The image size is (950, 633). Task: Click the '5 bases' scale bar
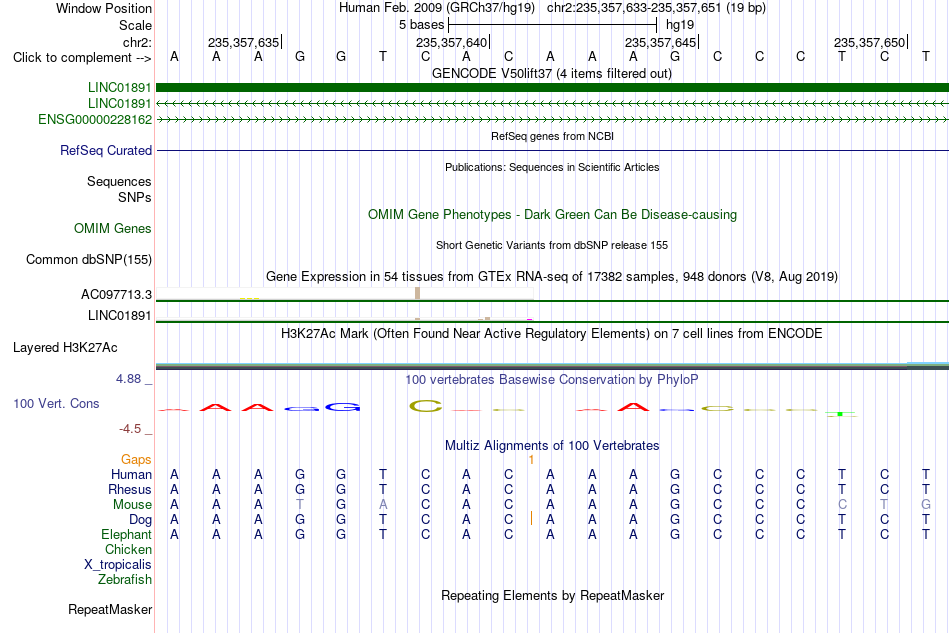552,25
